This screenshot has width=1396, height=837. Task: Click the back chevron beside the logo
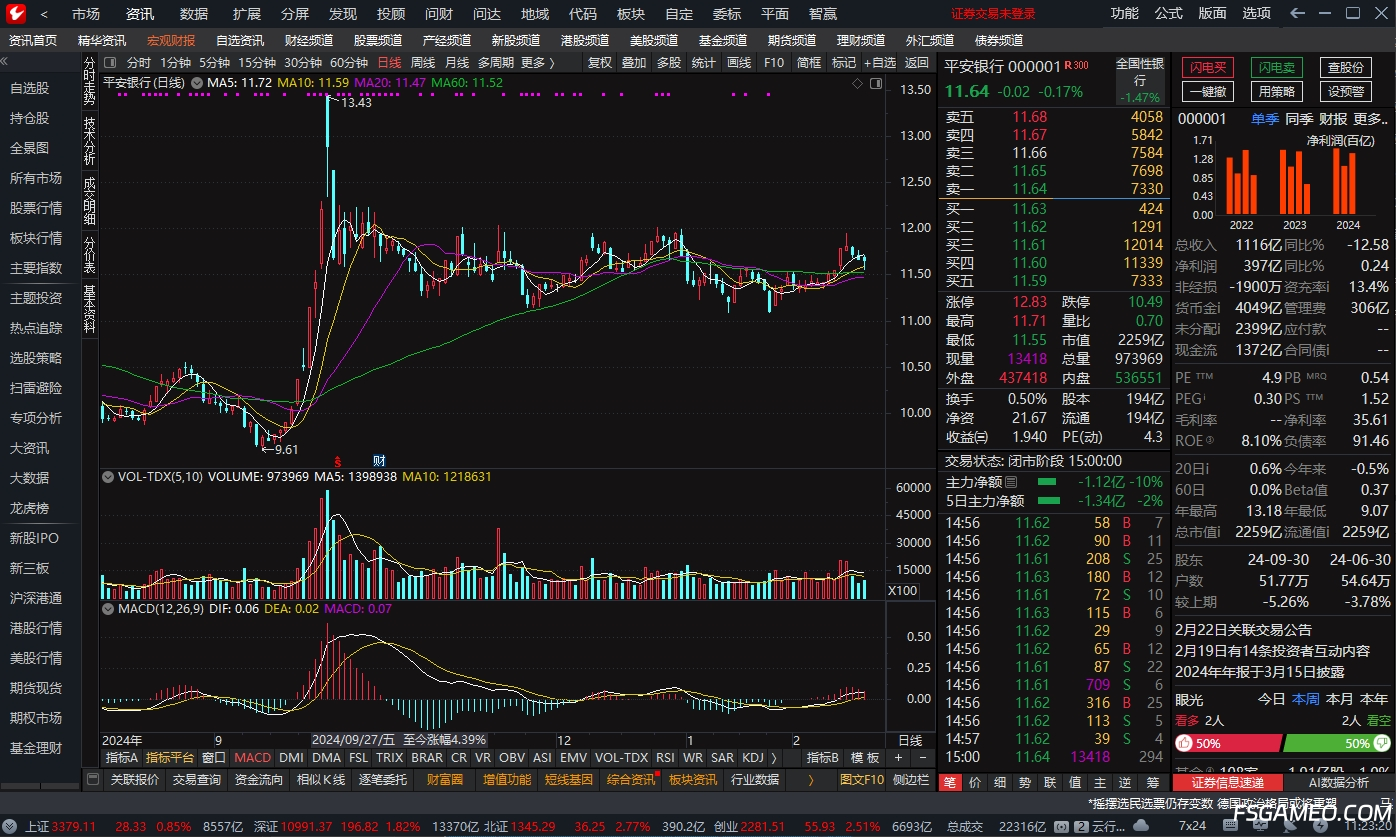44,14
